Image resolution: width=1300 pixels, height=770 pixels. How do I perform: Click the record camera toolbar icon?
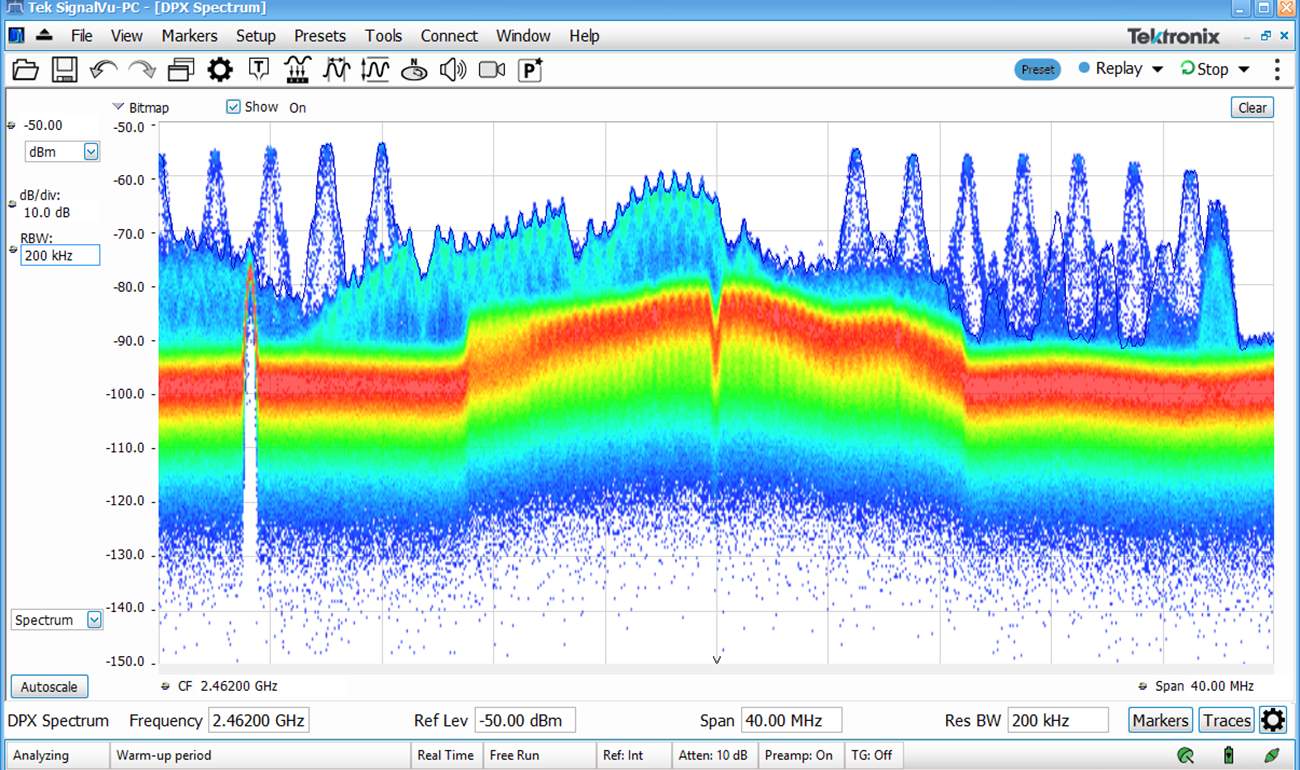coord(491,69)
